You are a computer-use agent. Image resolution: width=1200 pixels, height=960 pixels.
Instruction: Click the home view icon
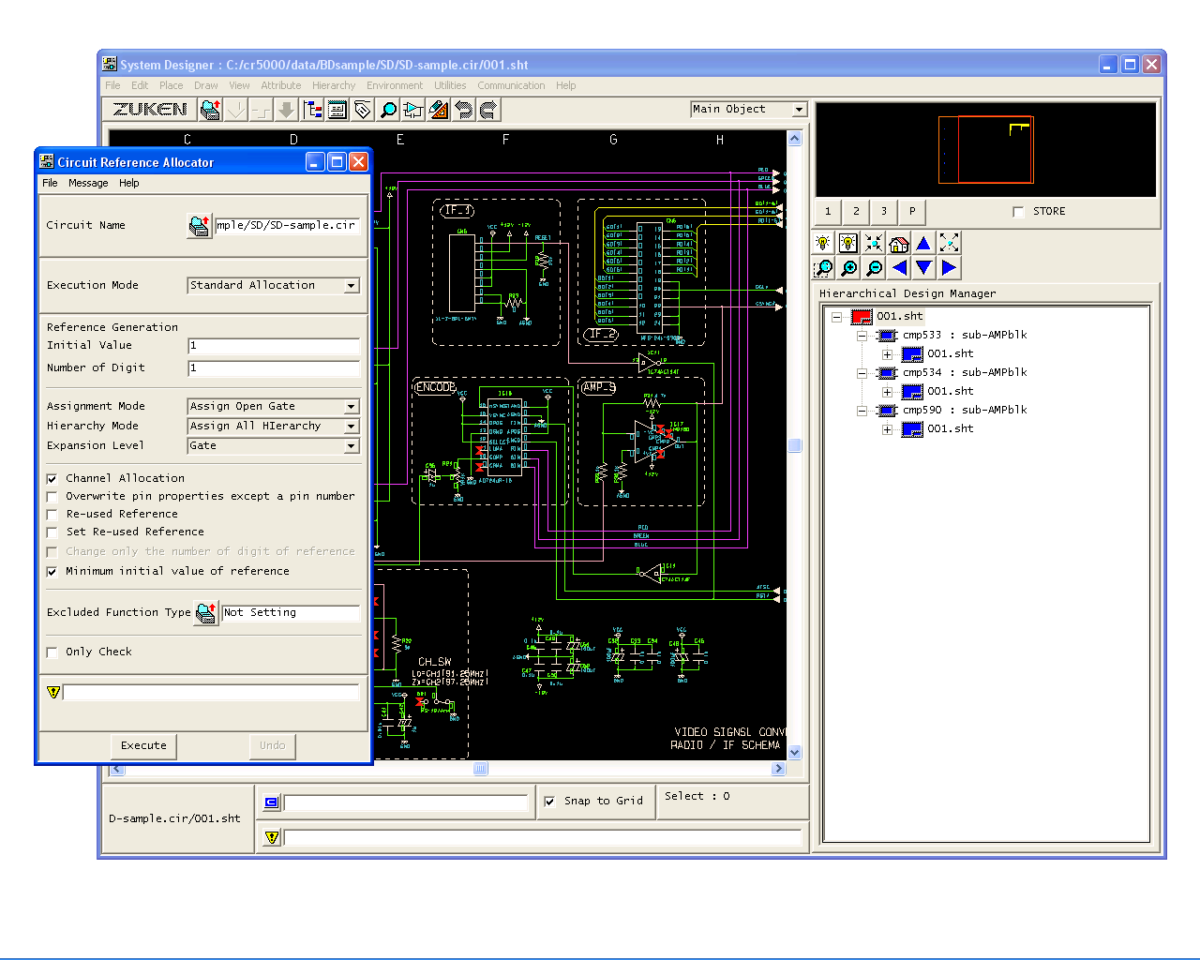point(898,243)
